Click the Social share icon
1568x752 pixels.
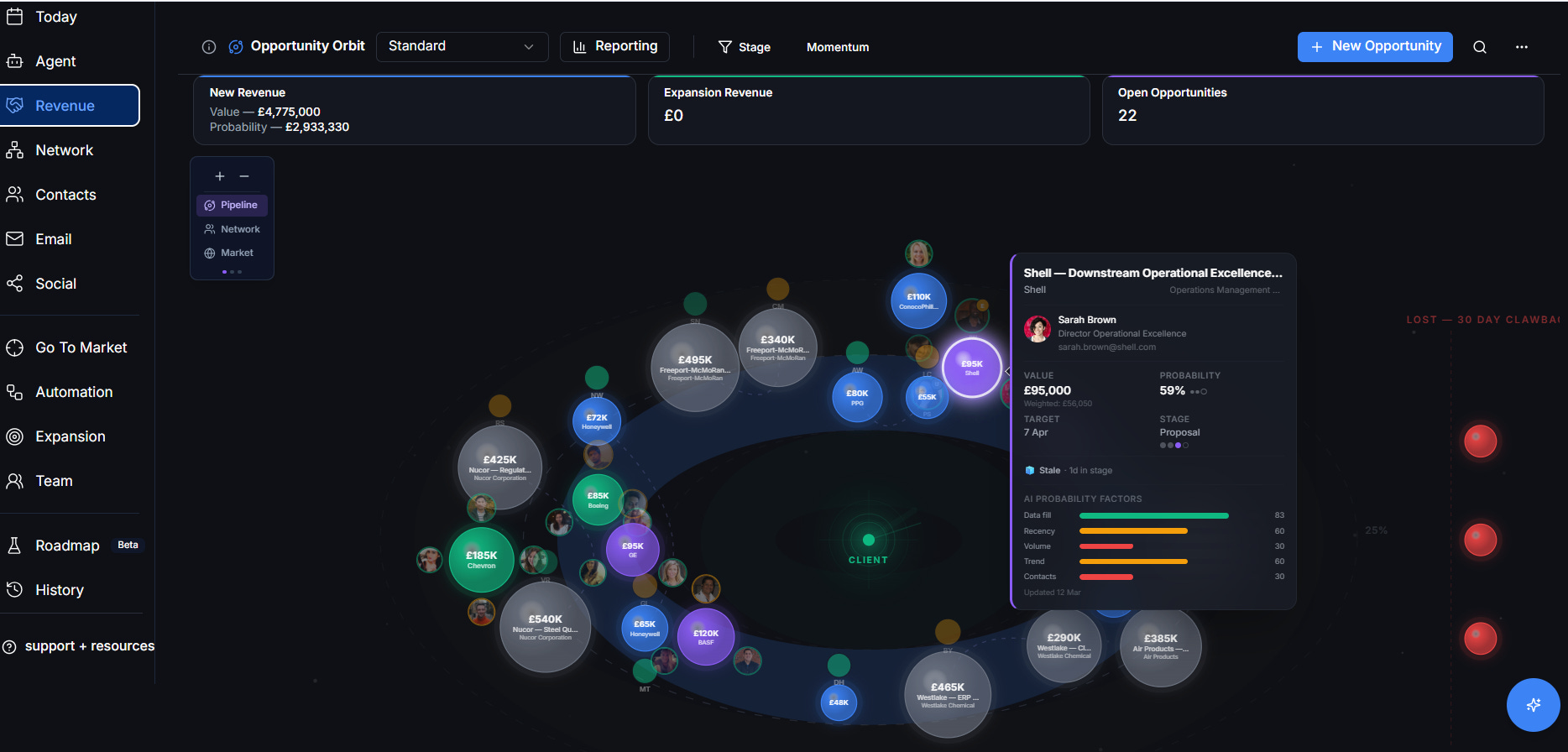14,284
